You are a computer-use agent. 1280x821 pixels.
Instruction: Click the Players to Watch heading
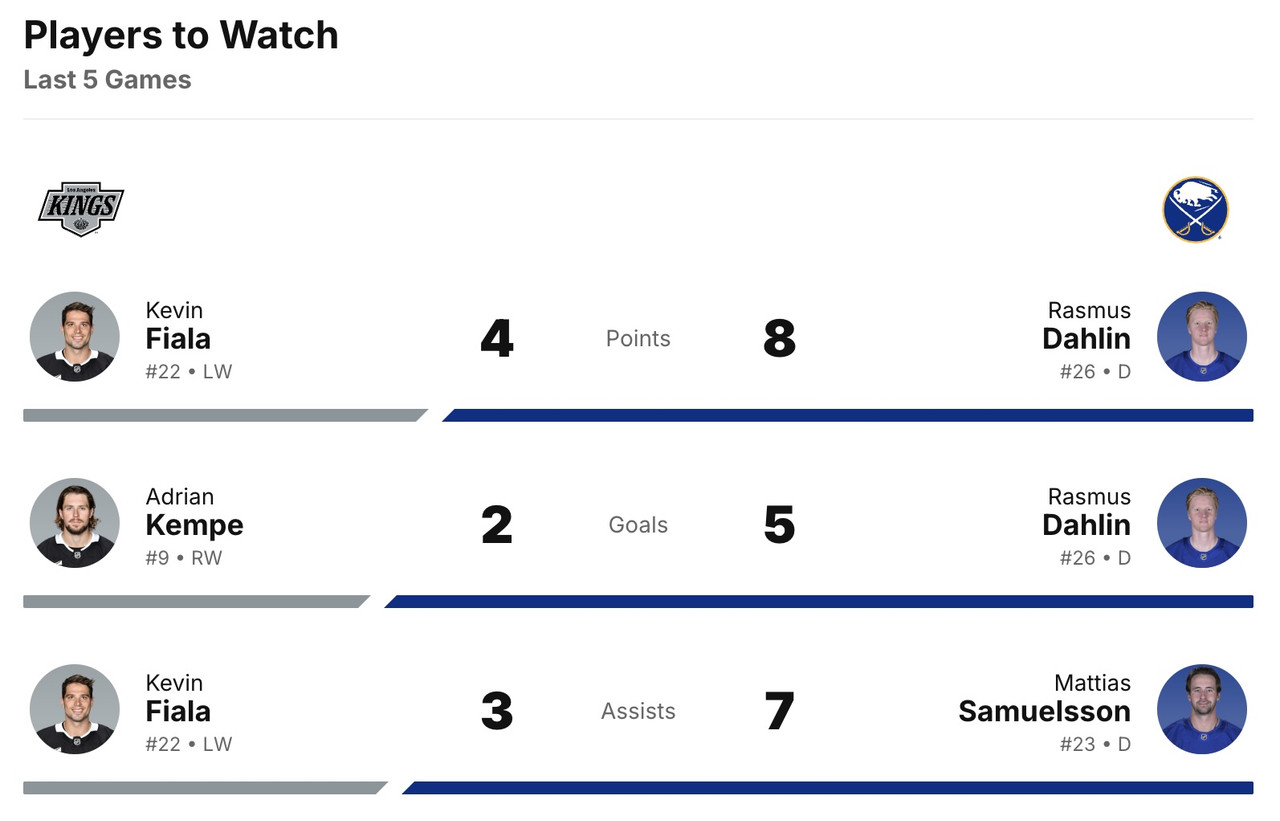tap(181, 36)
